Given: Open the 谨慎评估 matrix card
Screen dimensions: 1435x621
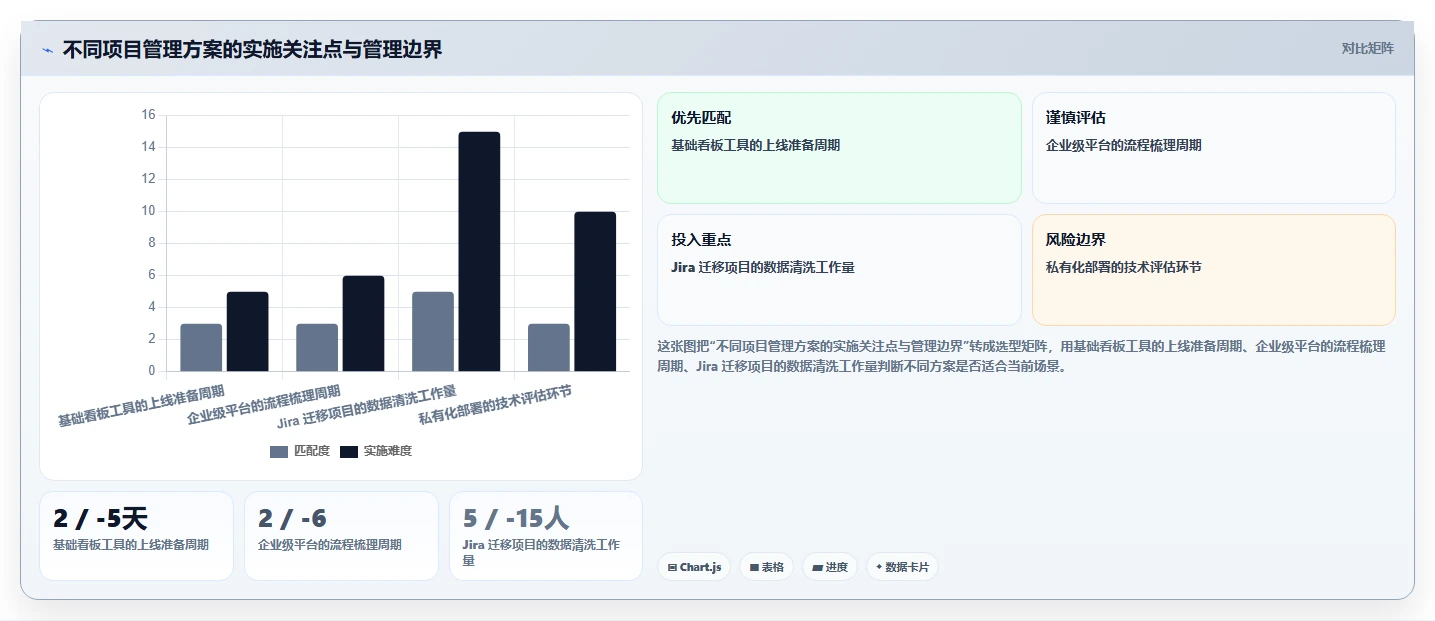Looking at the screenshot, I should pos(1213,148).
